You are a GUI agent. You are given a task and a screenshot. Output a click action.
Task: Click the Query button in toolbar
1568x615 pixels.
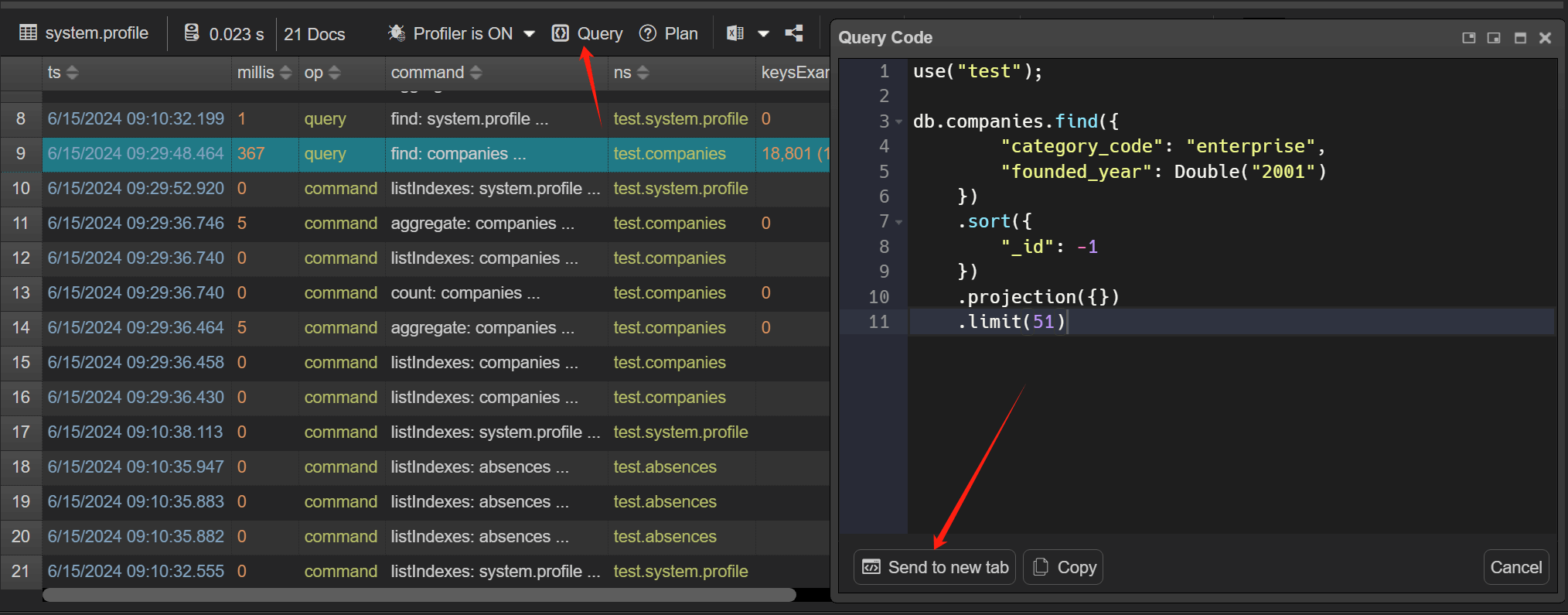click(x=588, y=33)
